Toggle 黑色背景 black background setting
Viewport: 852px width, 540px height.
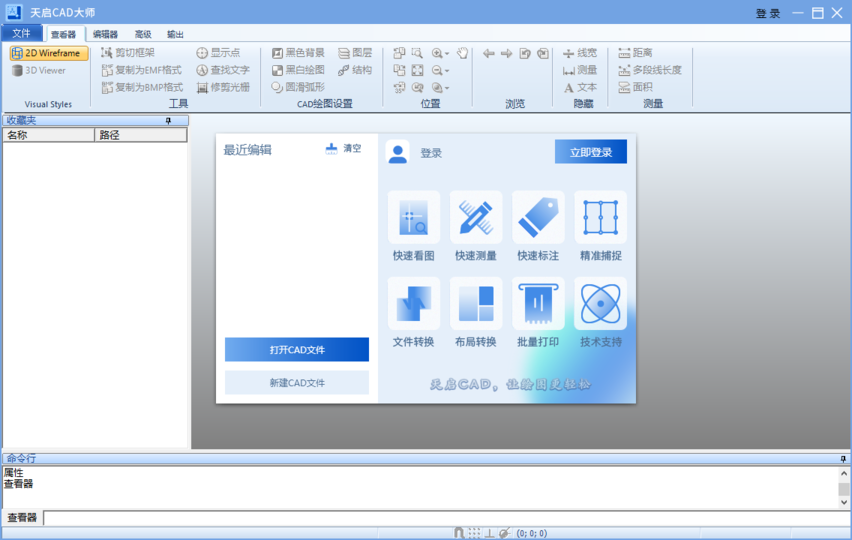click(x=298, y=53)
